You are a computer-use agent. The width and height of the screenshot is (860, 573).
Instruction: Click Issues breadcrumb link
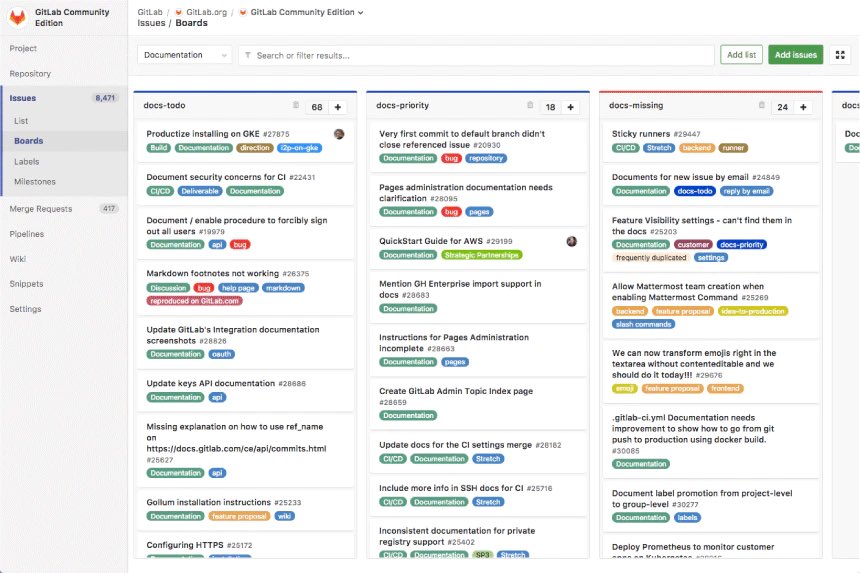tap(151, 23)
